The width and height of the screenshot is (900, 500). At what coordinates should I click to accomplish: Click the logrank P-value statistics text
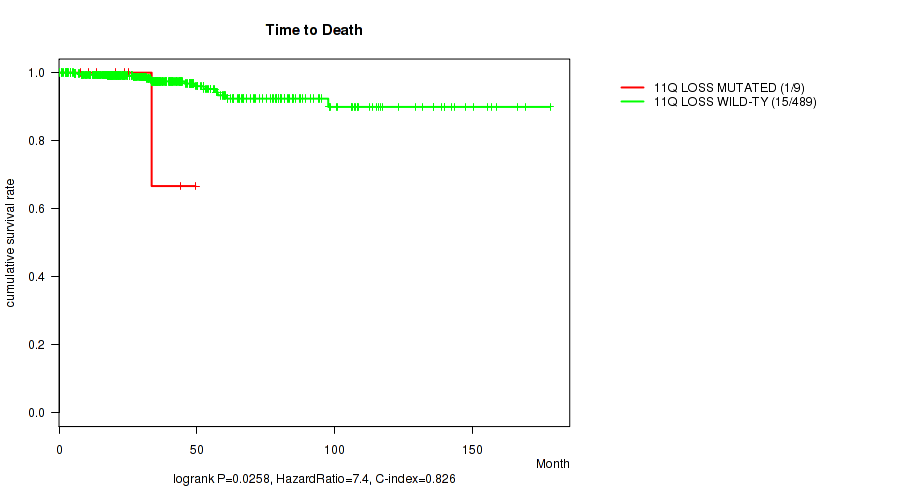[314, 480]
